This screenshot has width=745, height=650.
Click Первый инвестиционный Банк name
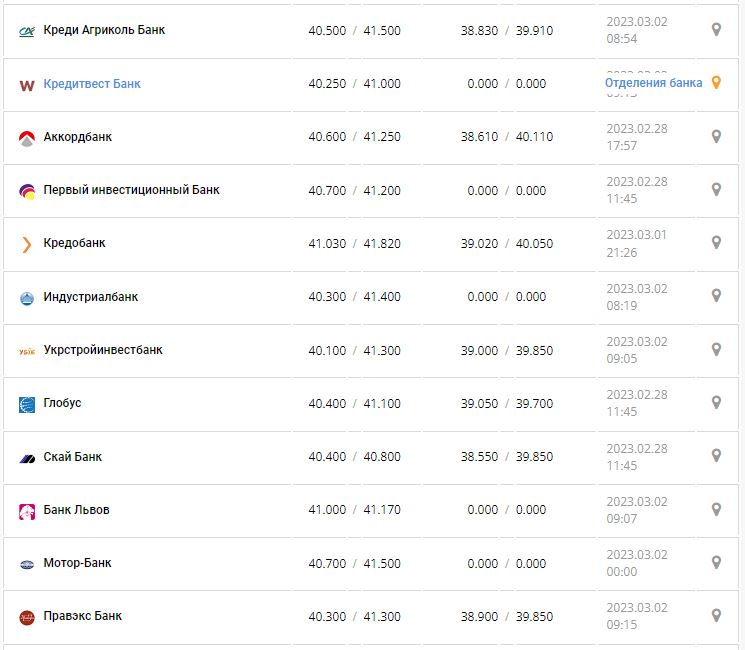(x=131, y=190)
